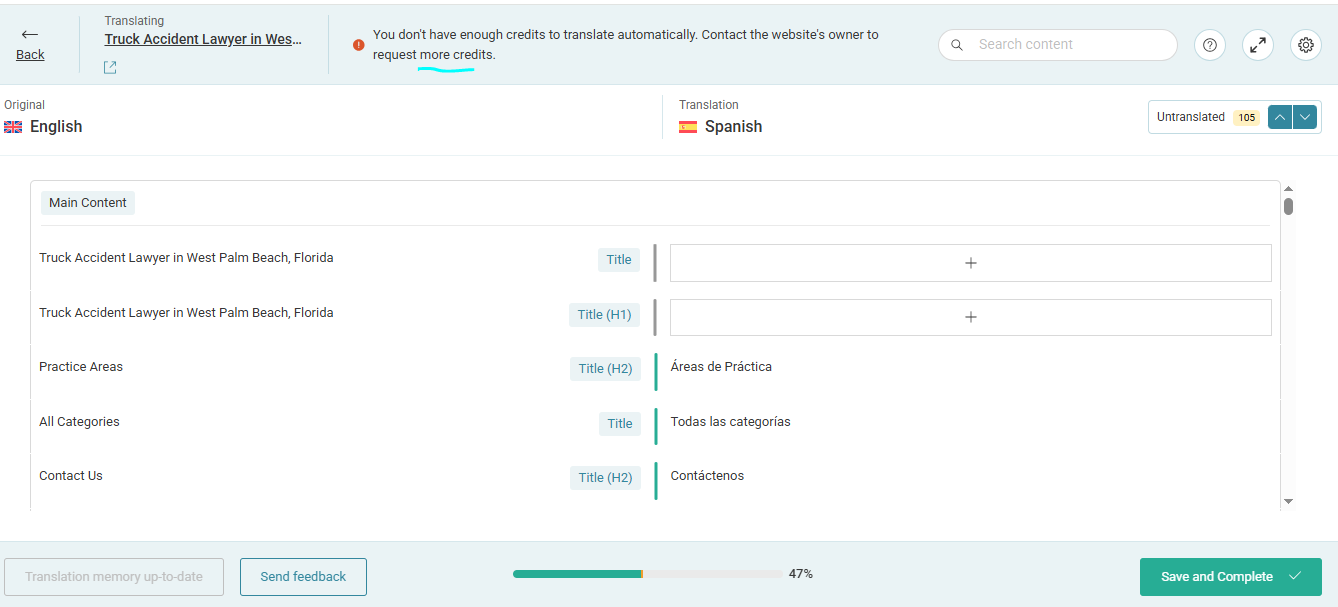Add translation for Title (H1) row

(970, 317)
